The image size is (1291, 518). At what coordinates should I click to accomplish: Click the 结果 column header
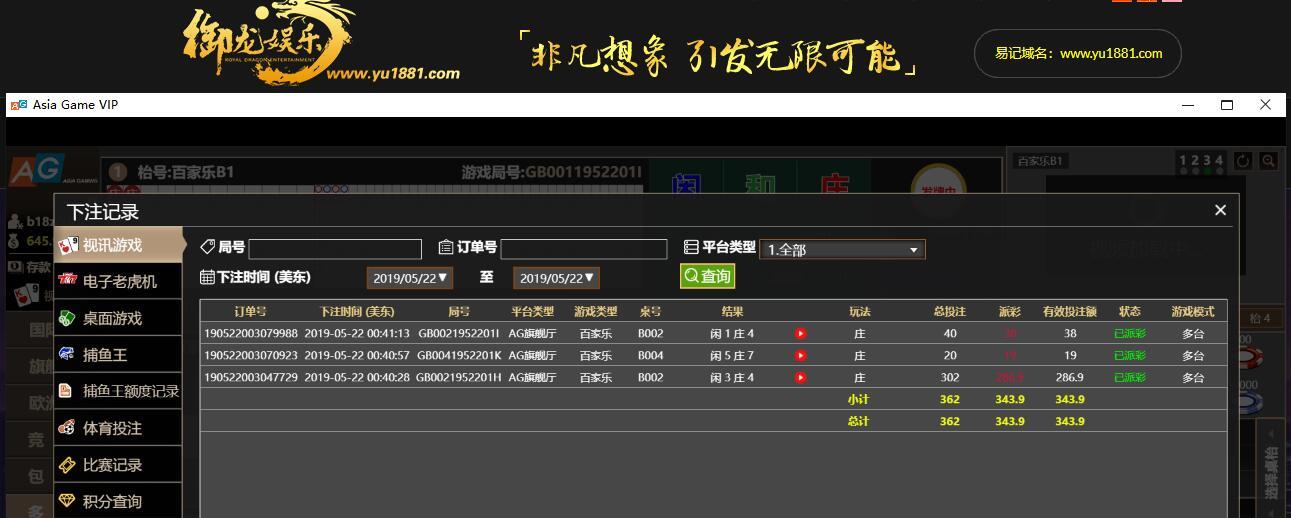click(x=732, y=311)
